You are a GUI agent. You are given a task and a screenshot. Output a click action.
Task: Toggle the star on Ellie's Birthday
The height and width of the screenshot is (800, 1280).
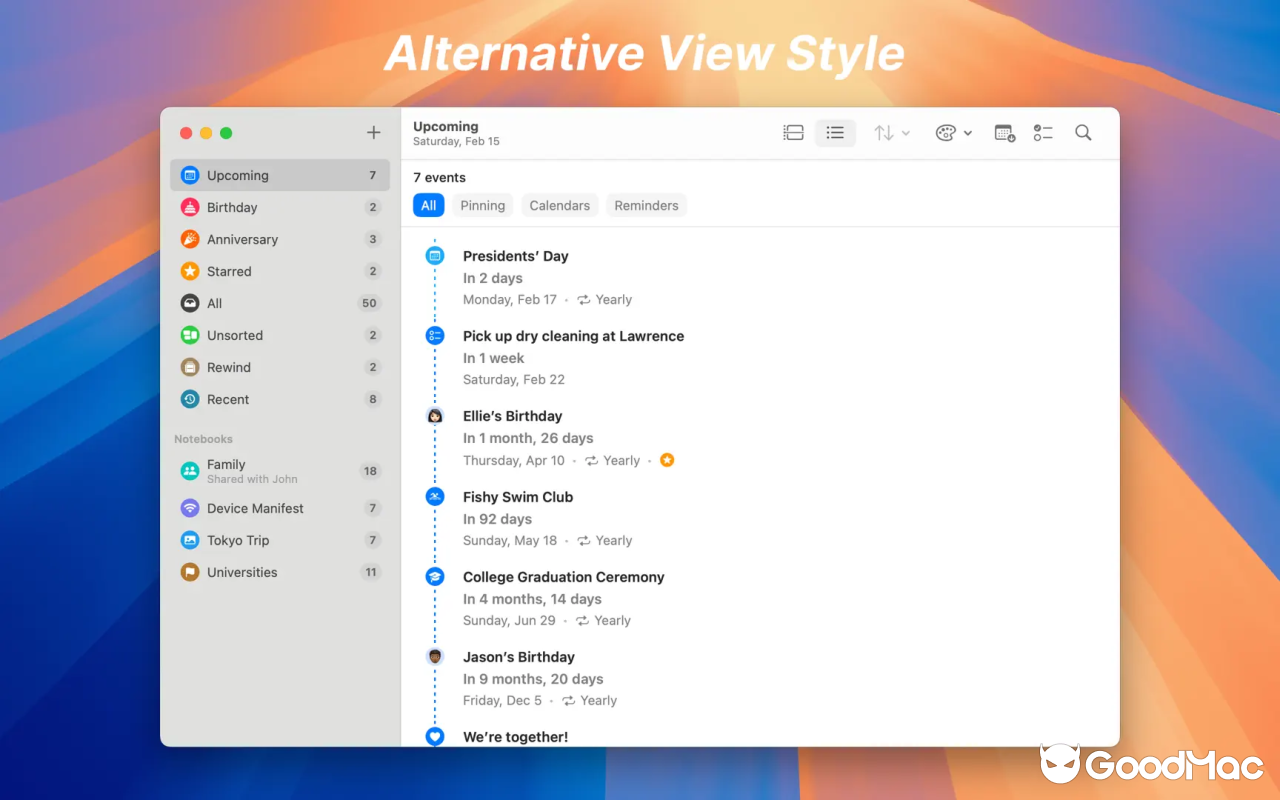click(666, 460)
